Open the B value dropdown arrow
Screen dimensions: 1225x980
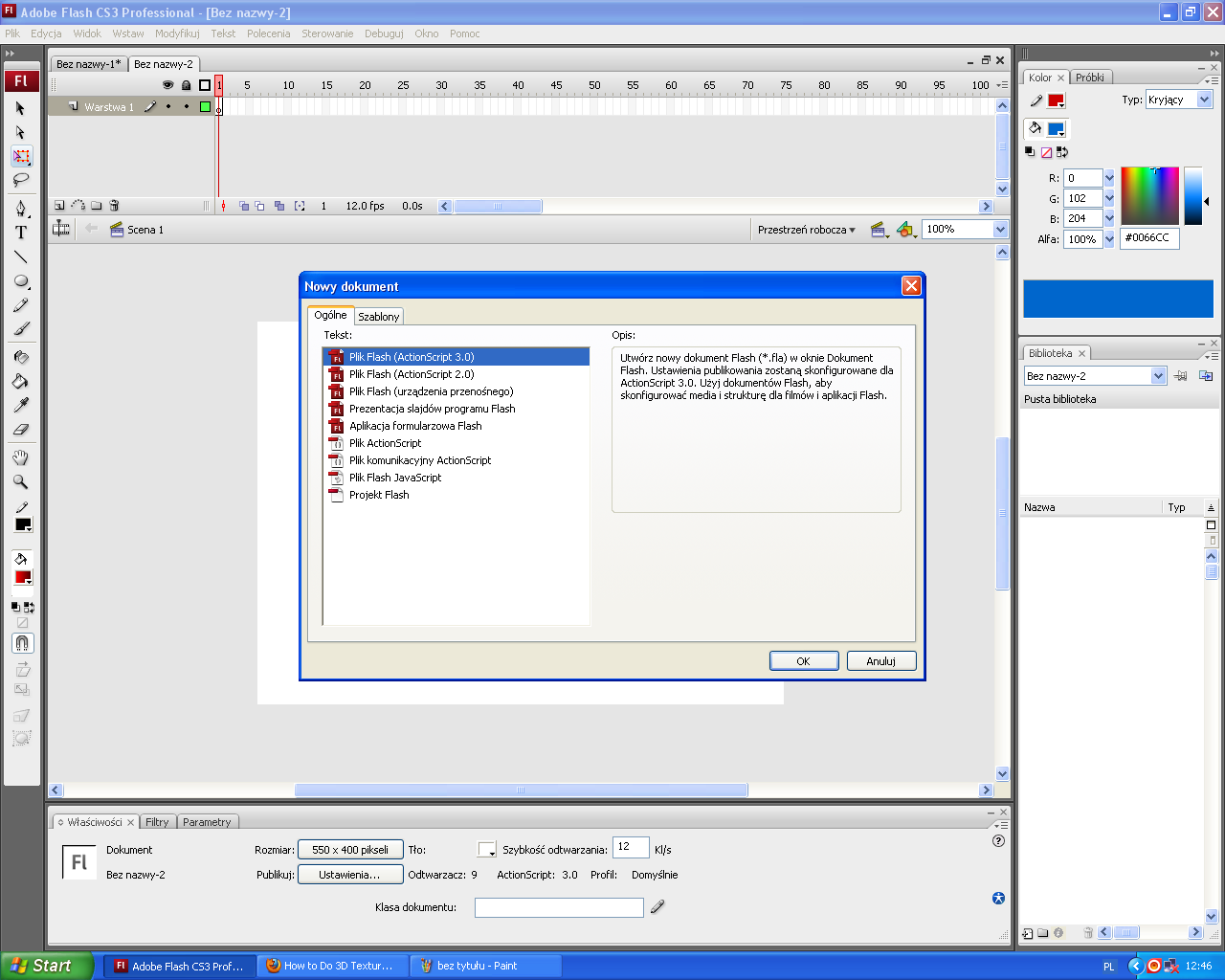pos(1109,218)
